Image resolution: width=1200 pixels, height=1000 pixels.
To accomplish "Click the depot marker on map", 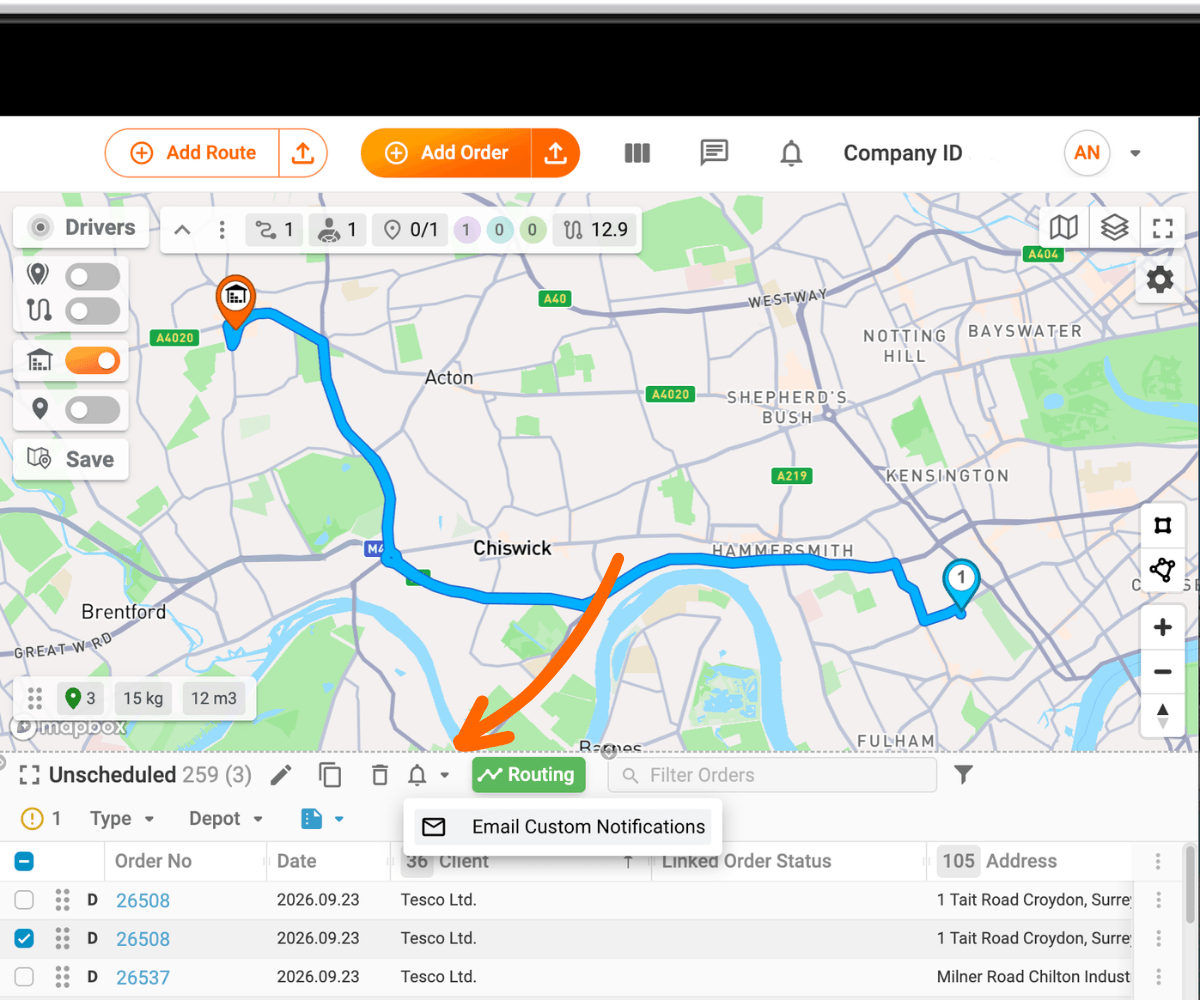I will click(x=235, y=300).
